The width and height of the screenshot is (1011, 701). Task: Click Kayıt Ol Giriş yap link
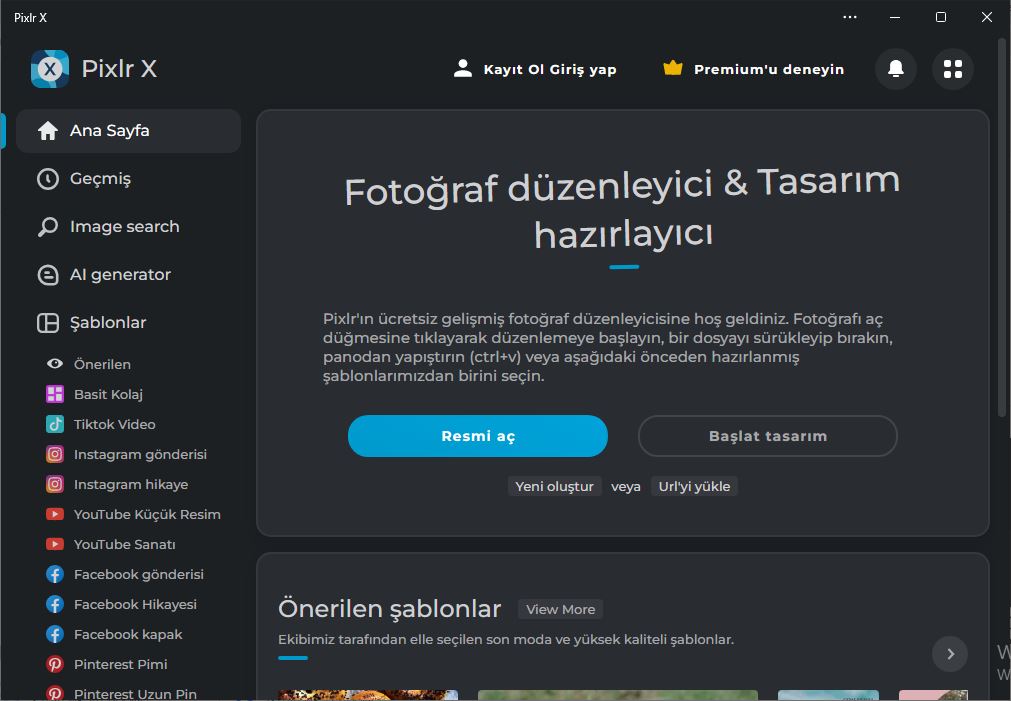(x=550, y=69)
